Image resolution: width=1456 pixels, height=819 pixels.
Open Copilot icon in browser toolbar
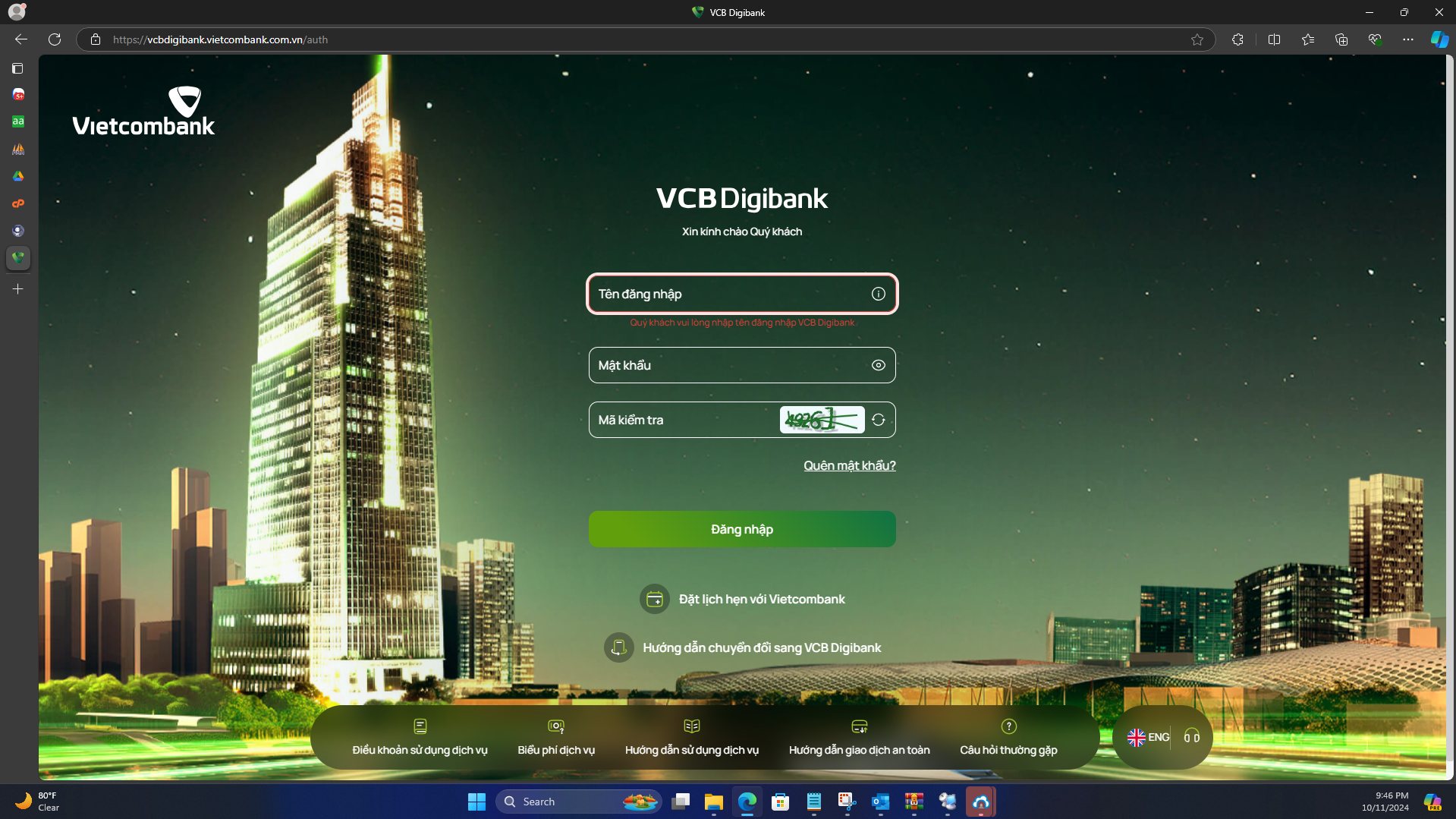point(1439,39)
